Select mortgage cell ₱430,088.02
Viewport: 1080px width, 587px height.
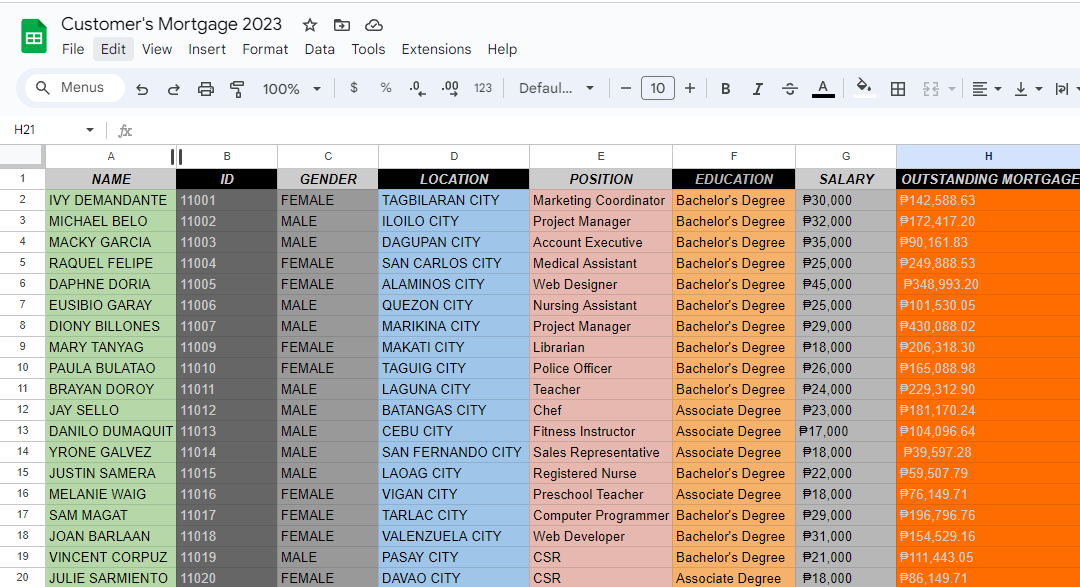coord(988,327)
